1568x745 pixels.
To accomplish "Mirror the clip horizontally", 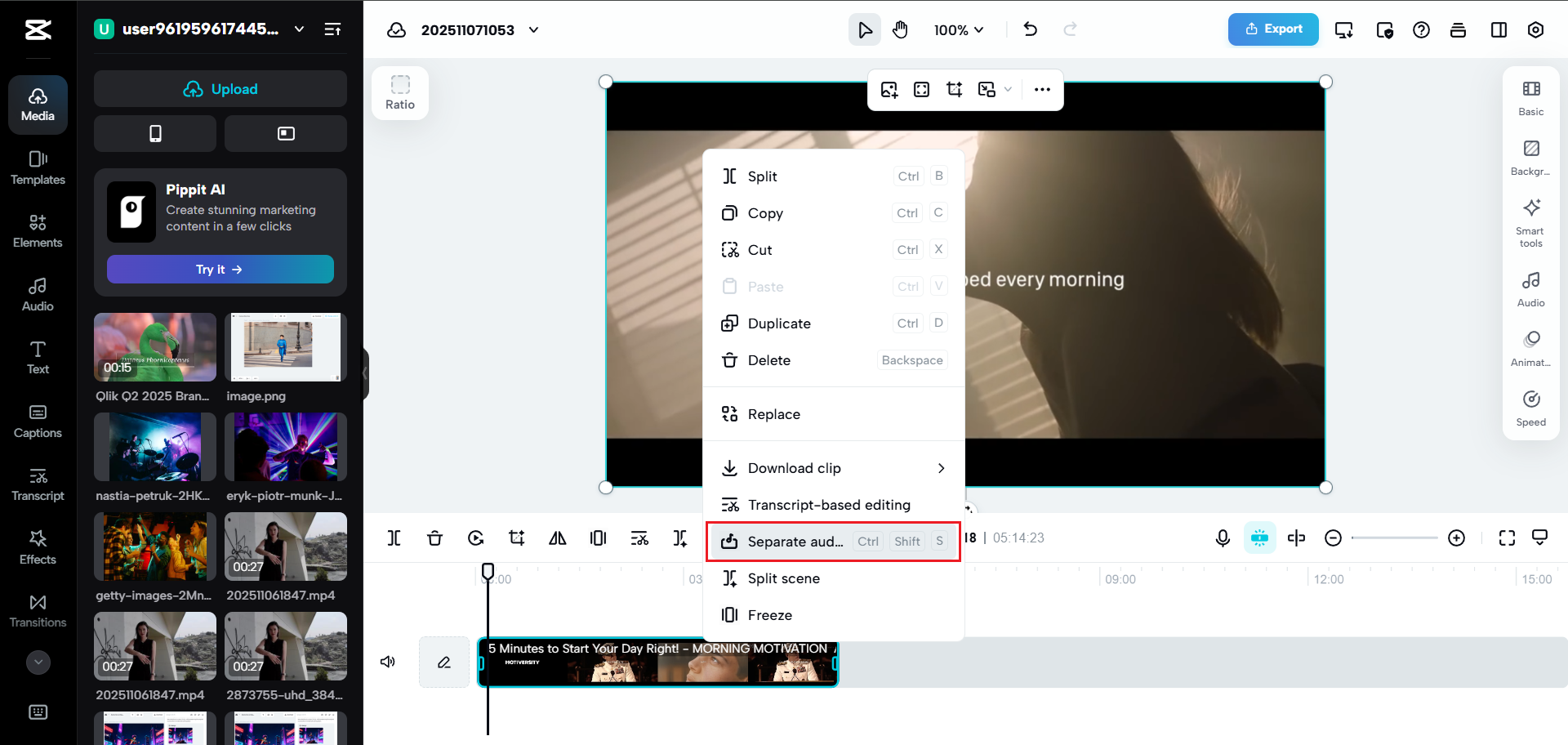I will 558,538.
